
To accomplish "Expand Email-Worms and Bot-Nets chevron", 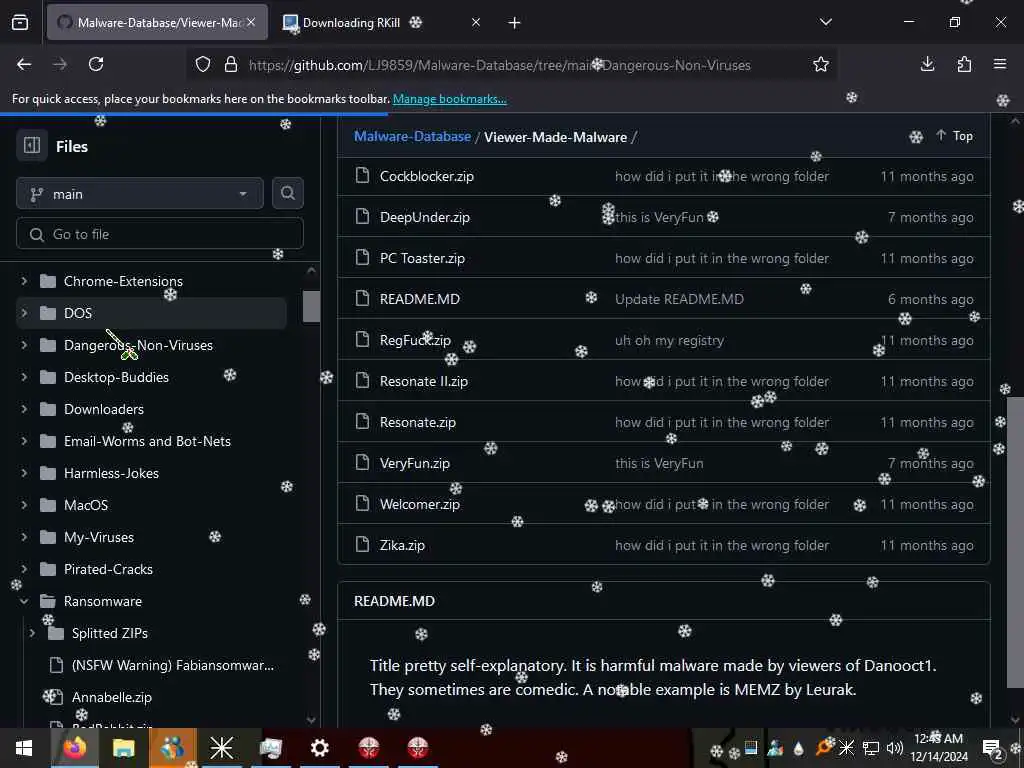I will pyautogui.click(x=24, y=441).
